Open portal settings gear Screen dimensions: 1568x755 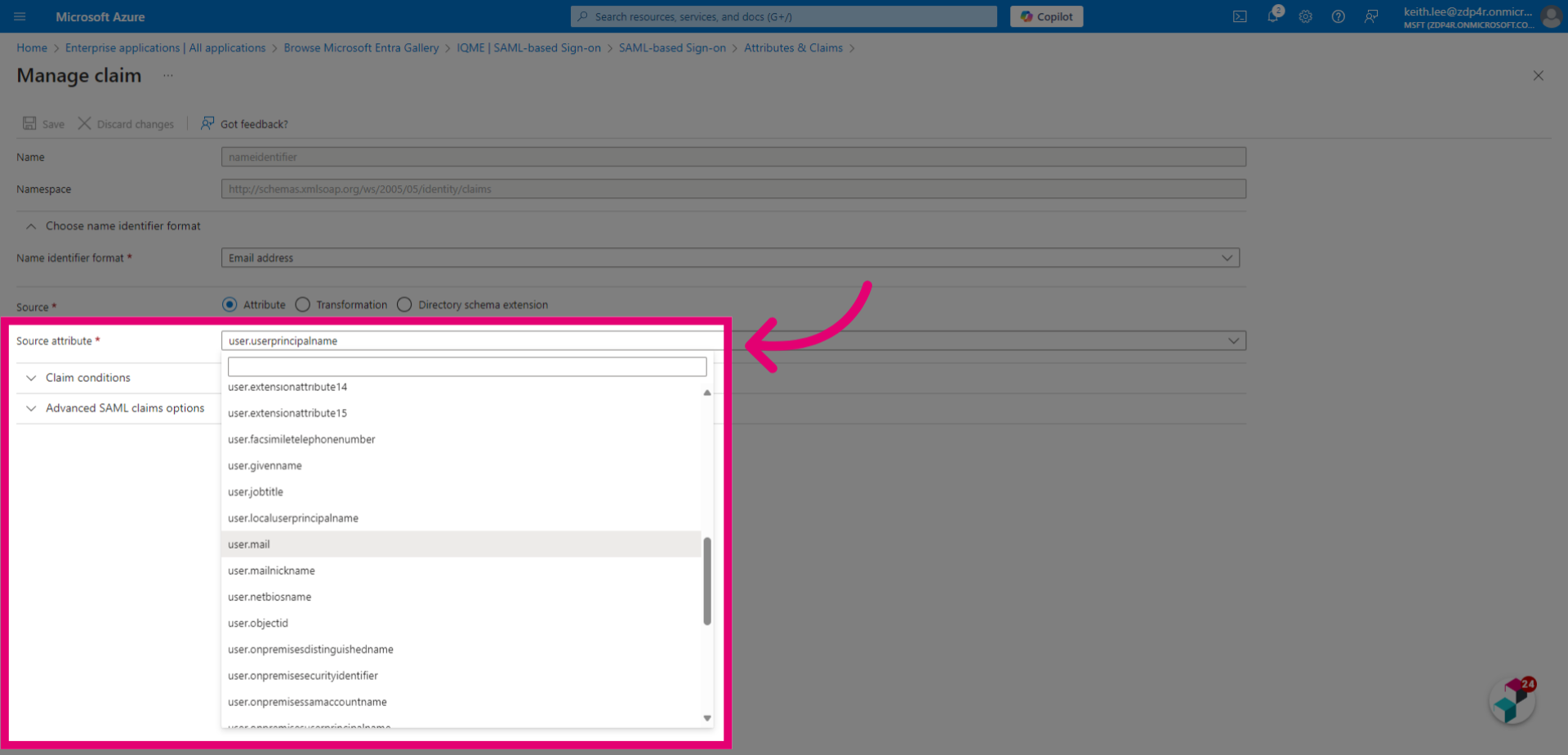[1305, 16]
